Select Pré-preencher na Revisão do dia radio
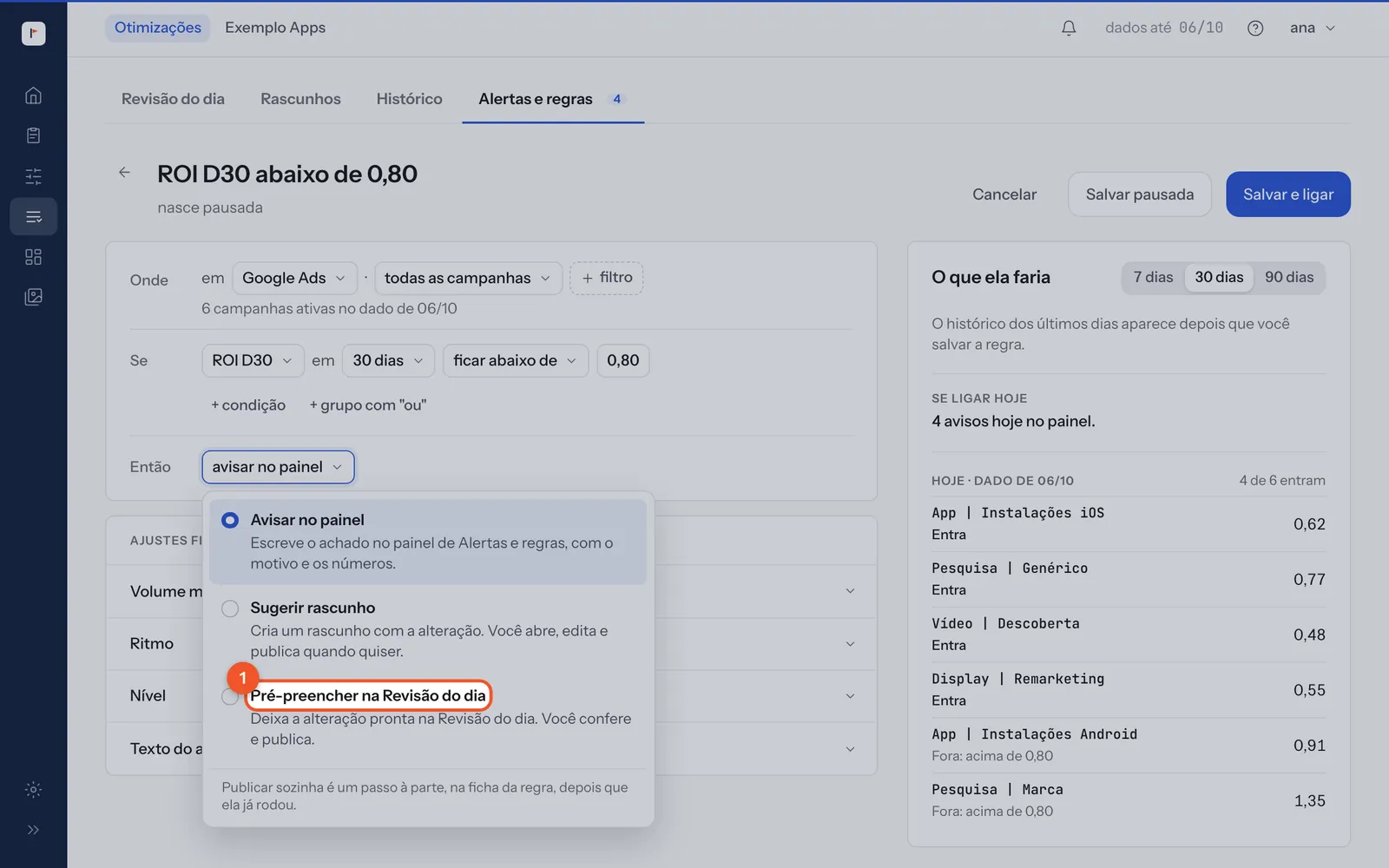The image size is (1389, 868). tap(230, 697)
